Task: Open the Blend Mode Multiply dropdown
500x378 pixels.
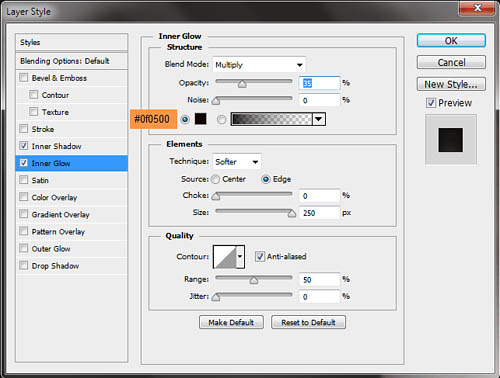Action: coord(259,65)
